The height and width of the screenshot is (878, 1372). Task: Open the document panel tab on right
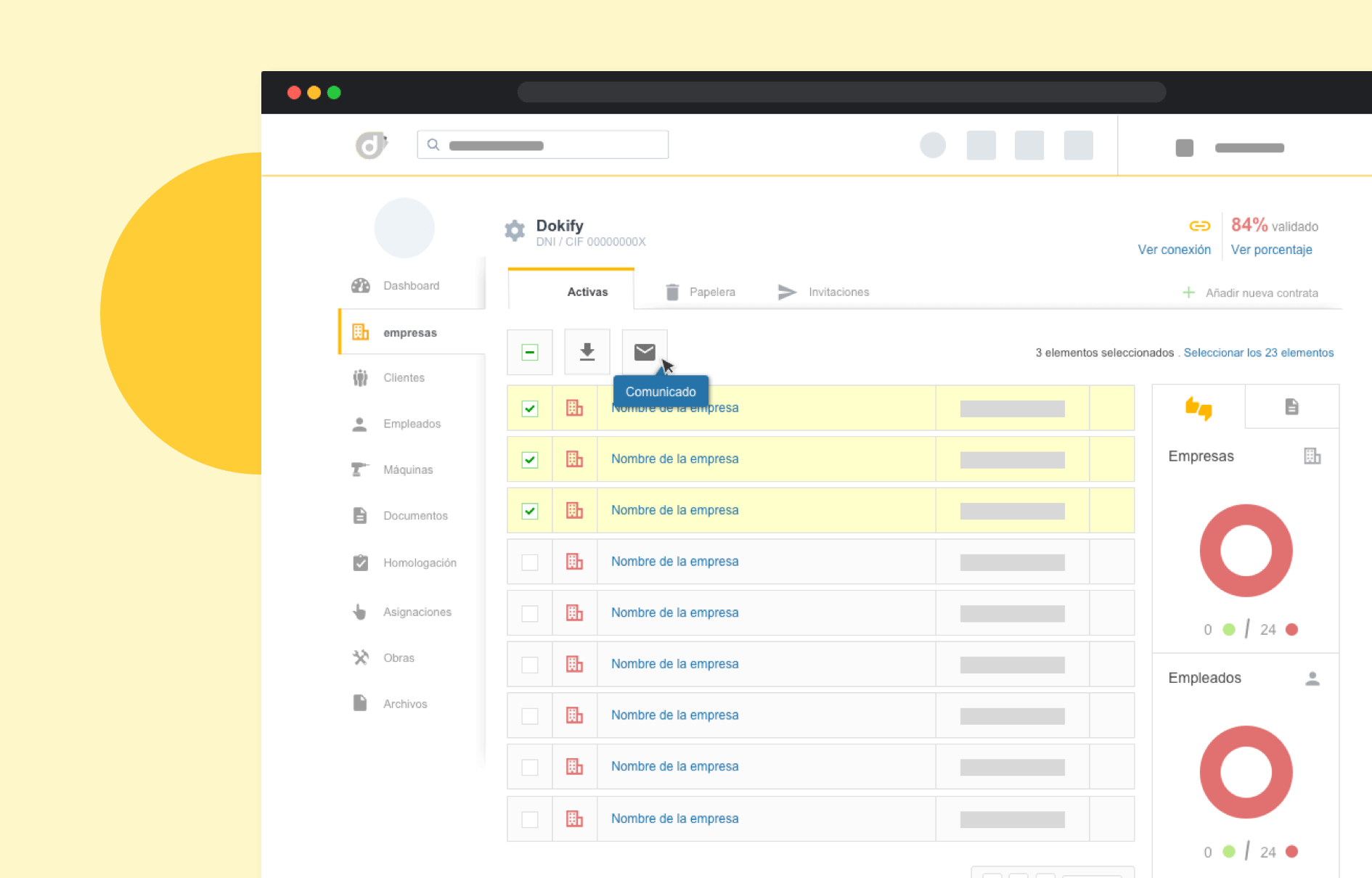(x=1291, y=407)
